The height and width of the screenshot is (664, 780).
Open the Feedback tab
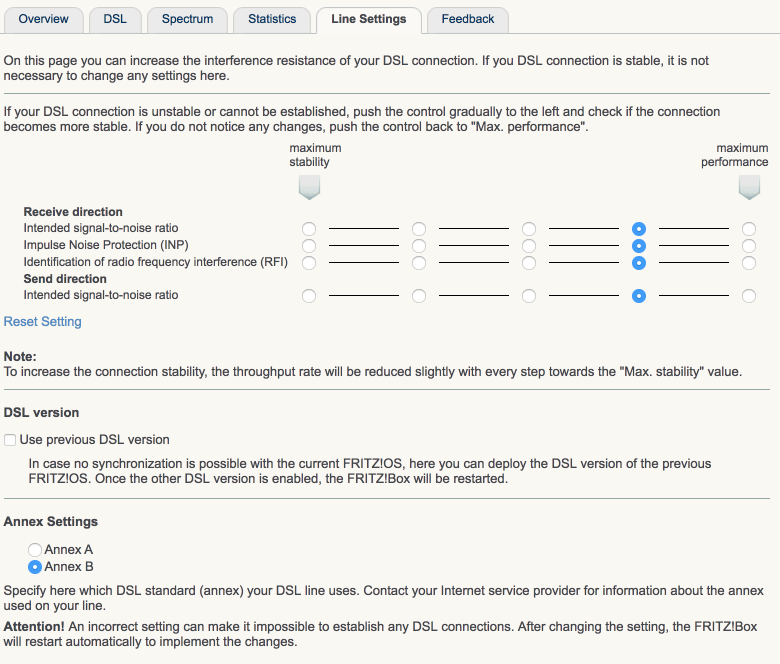(468, 19)
